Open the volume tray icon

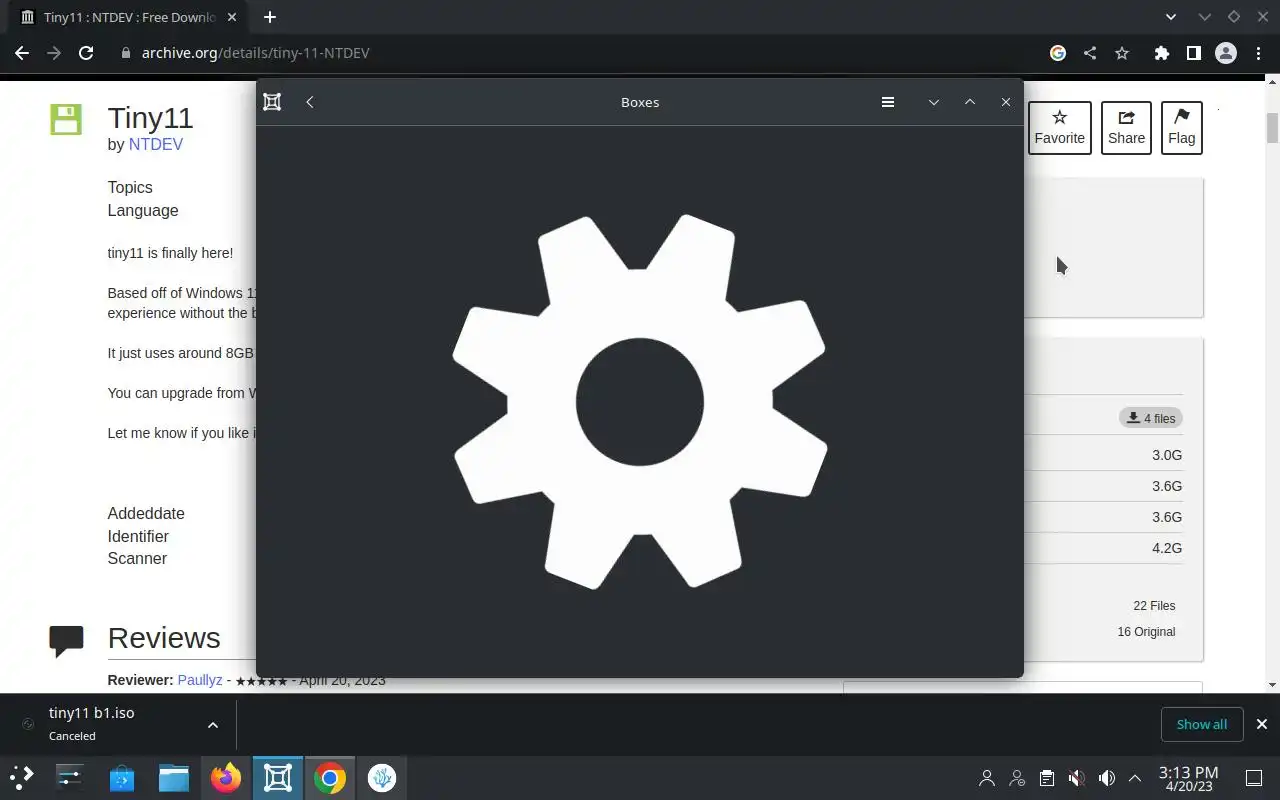(x=1106, y=777)
